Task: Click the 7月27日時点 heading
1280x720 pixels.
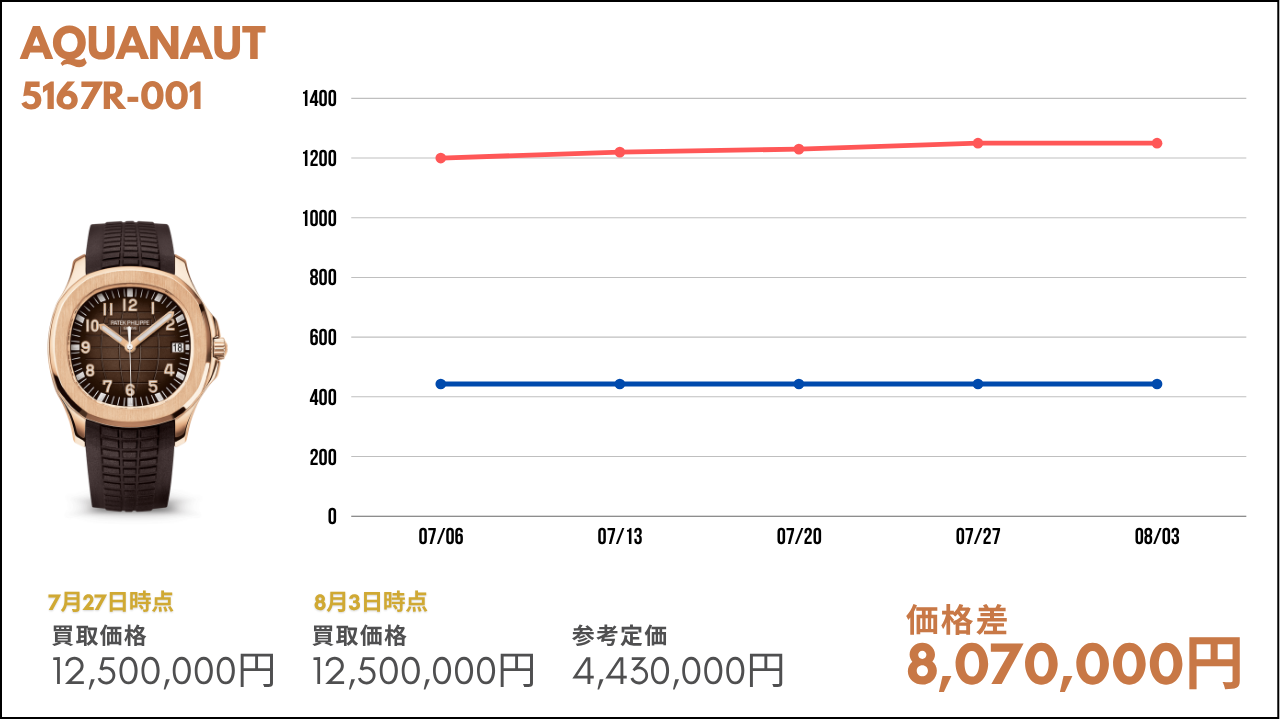Action: 110,602
